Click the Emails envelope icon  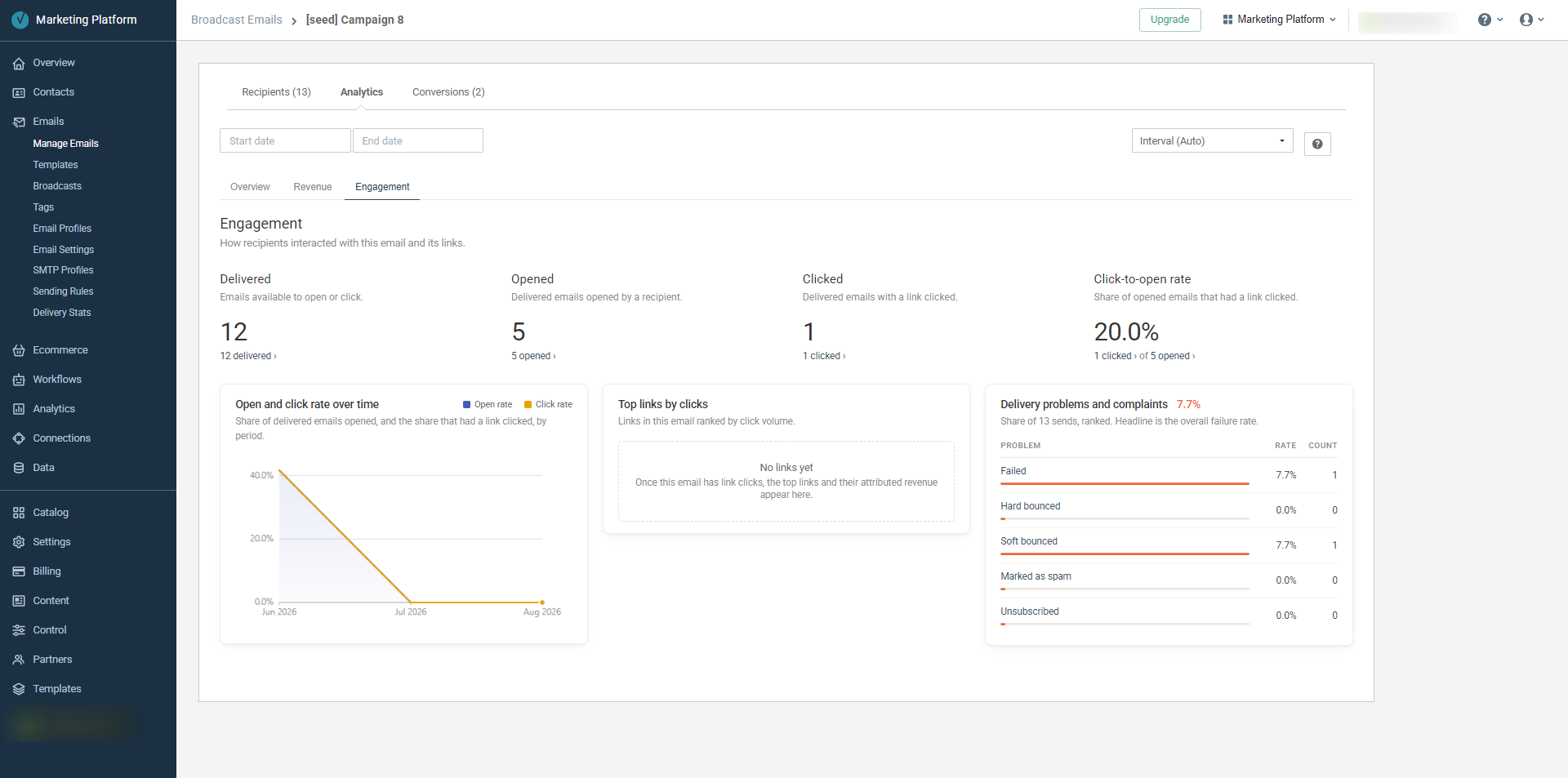click(x=19, y=122)
